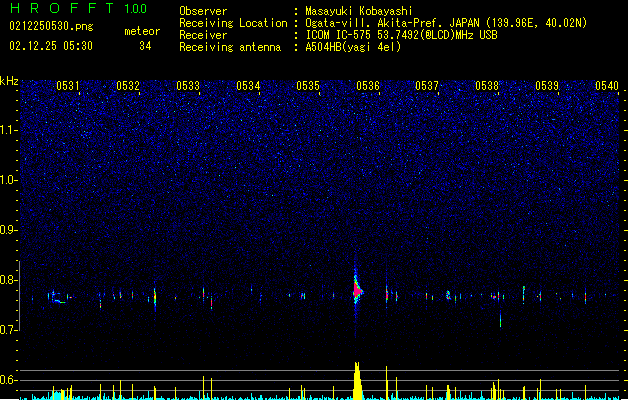Select the file name 0212250530.png
629x400 pixels.
51,26
